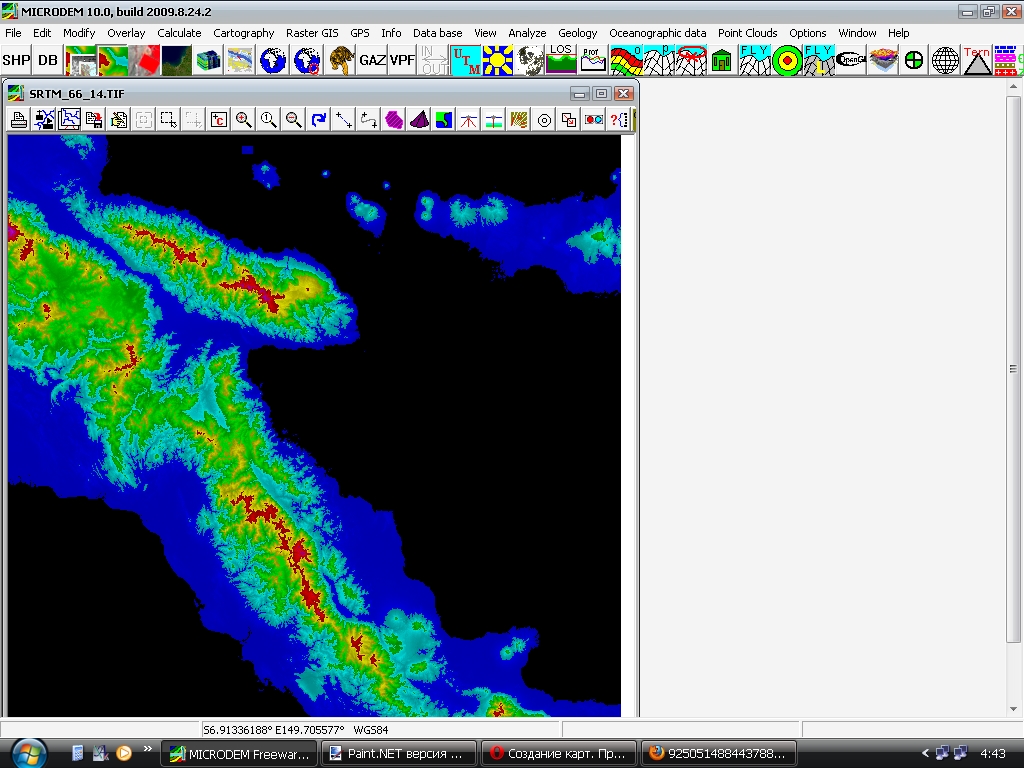Expand the Oceanographic data menu
This screenshot has height=768, width=1024.
point(657,33)
